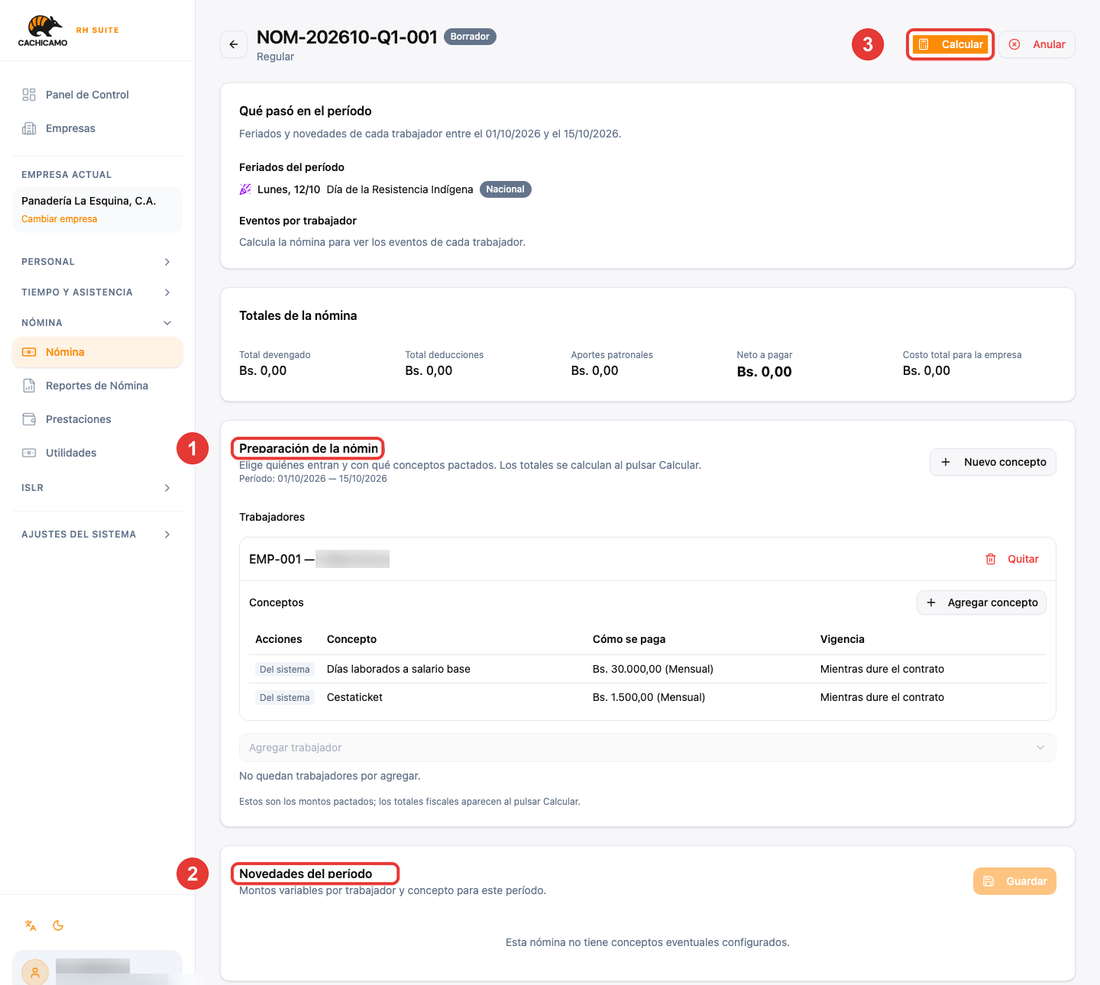Open the Agregar trabajador dropdown
Image resolution: width=1100 pixels, height=985 pixels.
(647, 748)
